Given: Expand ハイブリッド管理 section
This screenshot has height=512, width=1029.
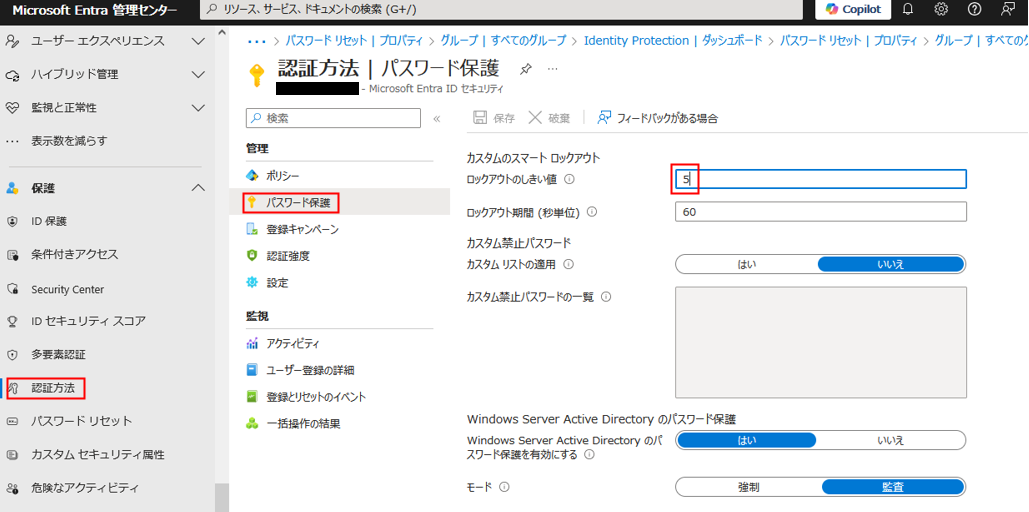Looking at the screenshot, I should tap(198, 74).
